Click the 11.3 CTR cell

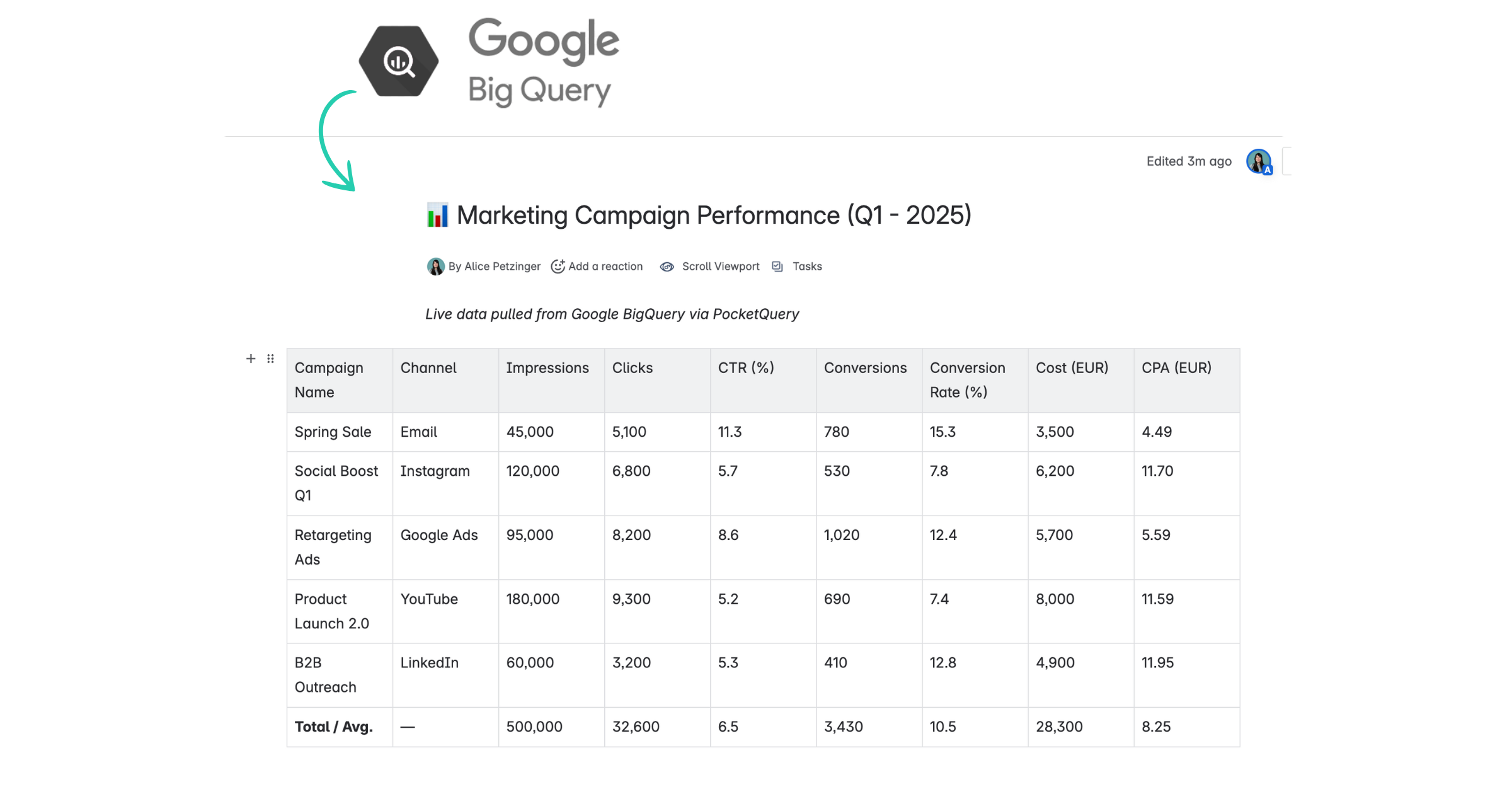click(x=763, y=432)
